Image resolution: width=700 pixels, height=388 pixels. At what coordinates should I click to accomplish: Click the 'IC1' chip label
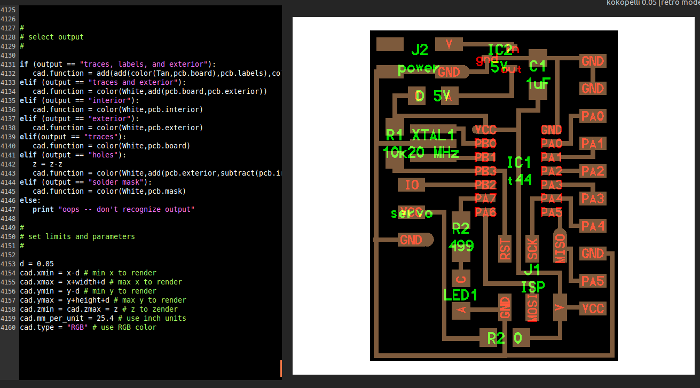tap(519, 163)
